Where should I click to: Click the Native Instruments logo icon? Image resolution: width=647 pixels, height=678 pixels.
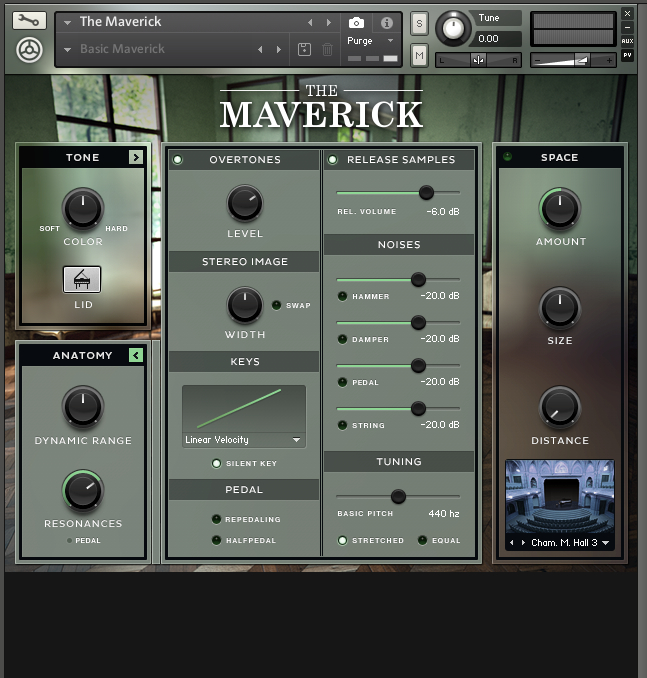[x=29, y=50]
